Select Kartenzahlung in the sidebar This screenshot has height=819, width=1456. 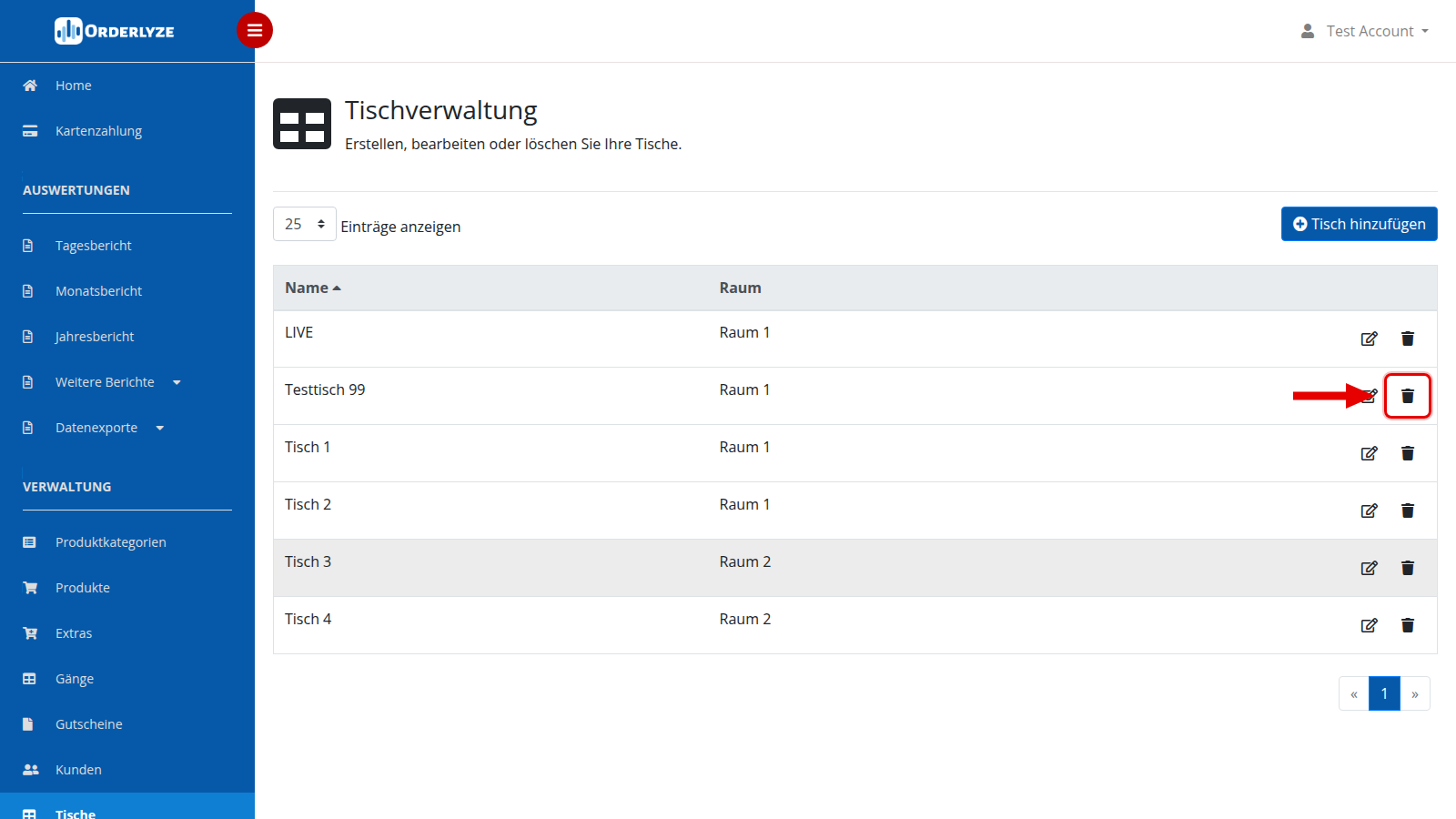click(x=98, y=131)
